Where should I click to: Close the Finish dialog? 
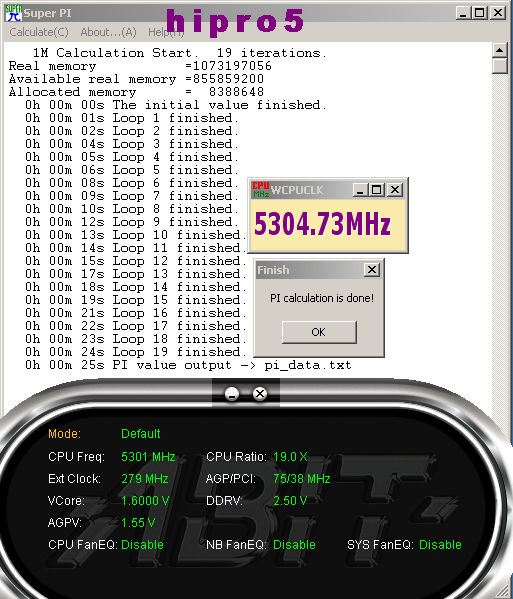(x=372, y=270)
